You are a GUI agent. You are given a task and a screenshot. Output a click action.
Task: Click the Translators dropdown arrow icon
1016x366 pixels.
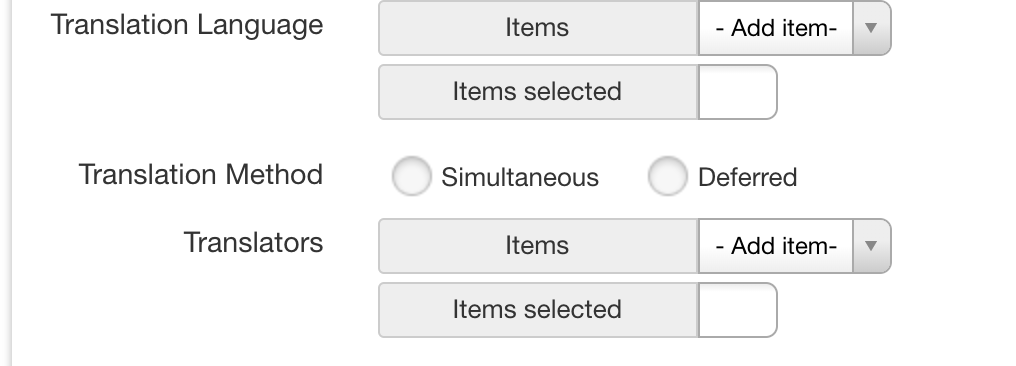[x=872, y=246]
